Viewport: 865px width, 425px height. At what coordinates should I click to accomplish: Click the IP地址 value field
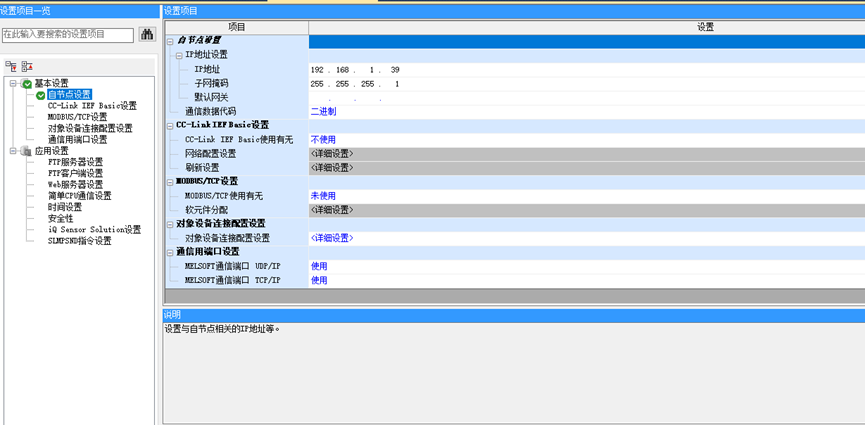[355, 70]
